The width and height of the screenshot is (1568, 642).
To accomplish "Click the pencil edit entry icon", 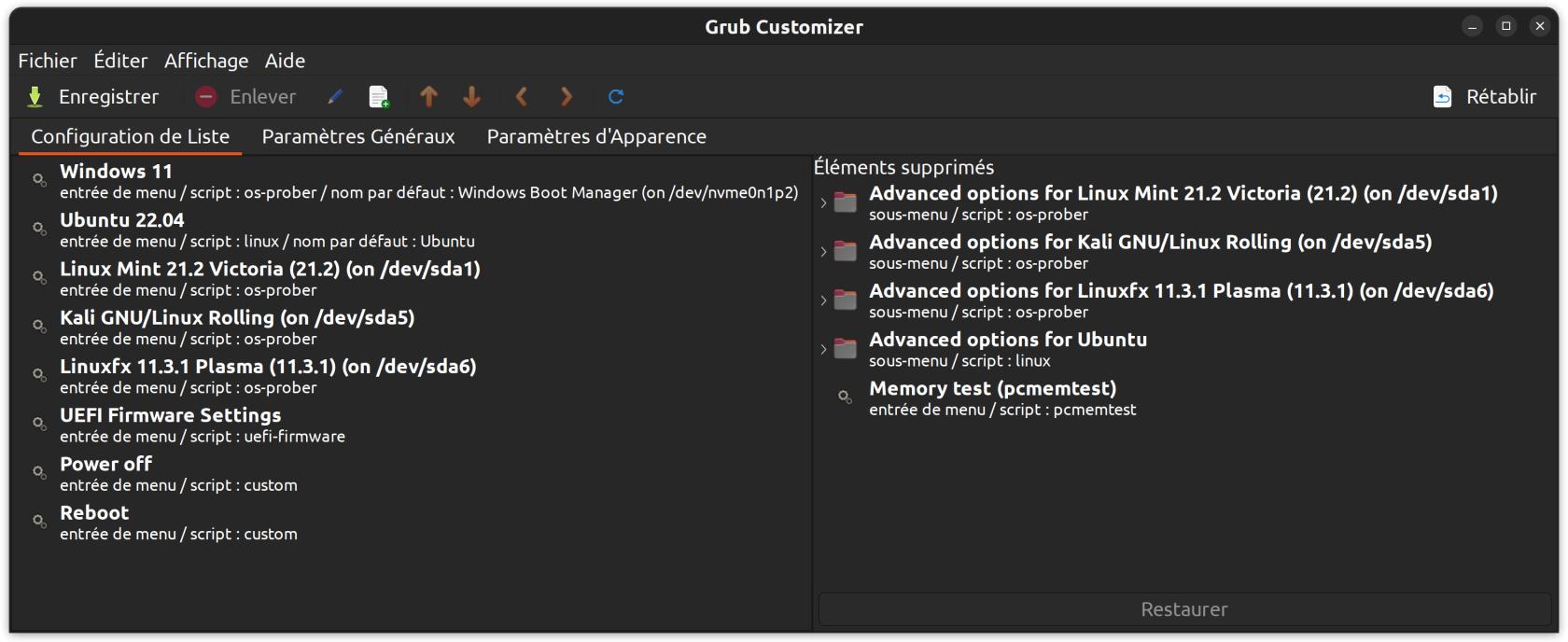I will click(x=335, y=97).
